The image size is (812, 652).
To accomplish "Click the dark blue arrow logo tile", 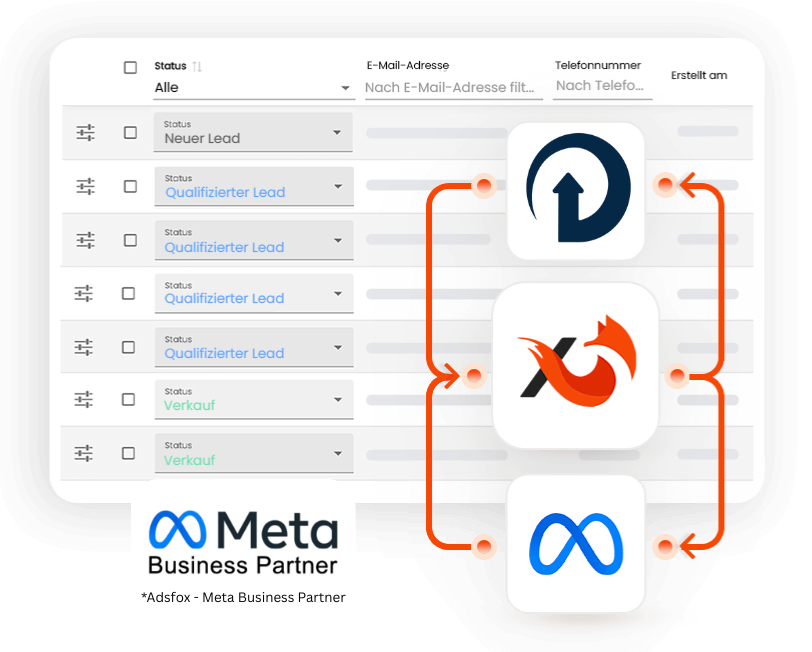I will click(575, 190).
